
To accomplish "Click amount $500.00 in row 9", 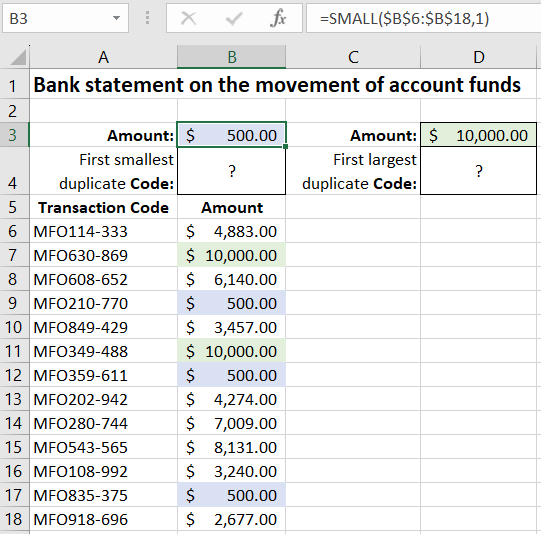I will (x=232, y=303).
